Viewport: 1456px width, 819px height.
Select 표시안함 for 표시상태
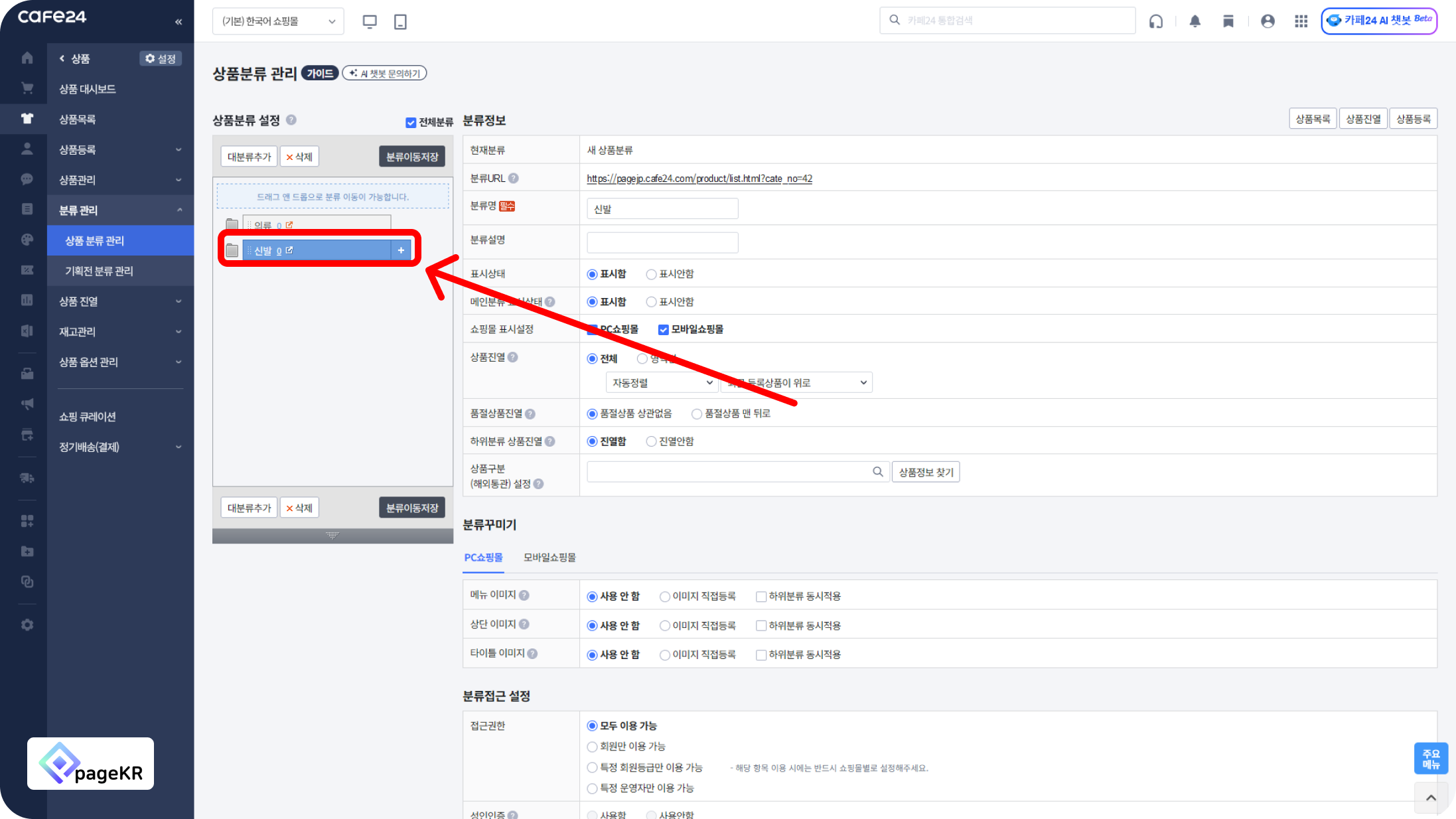point(651,274)
